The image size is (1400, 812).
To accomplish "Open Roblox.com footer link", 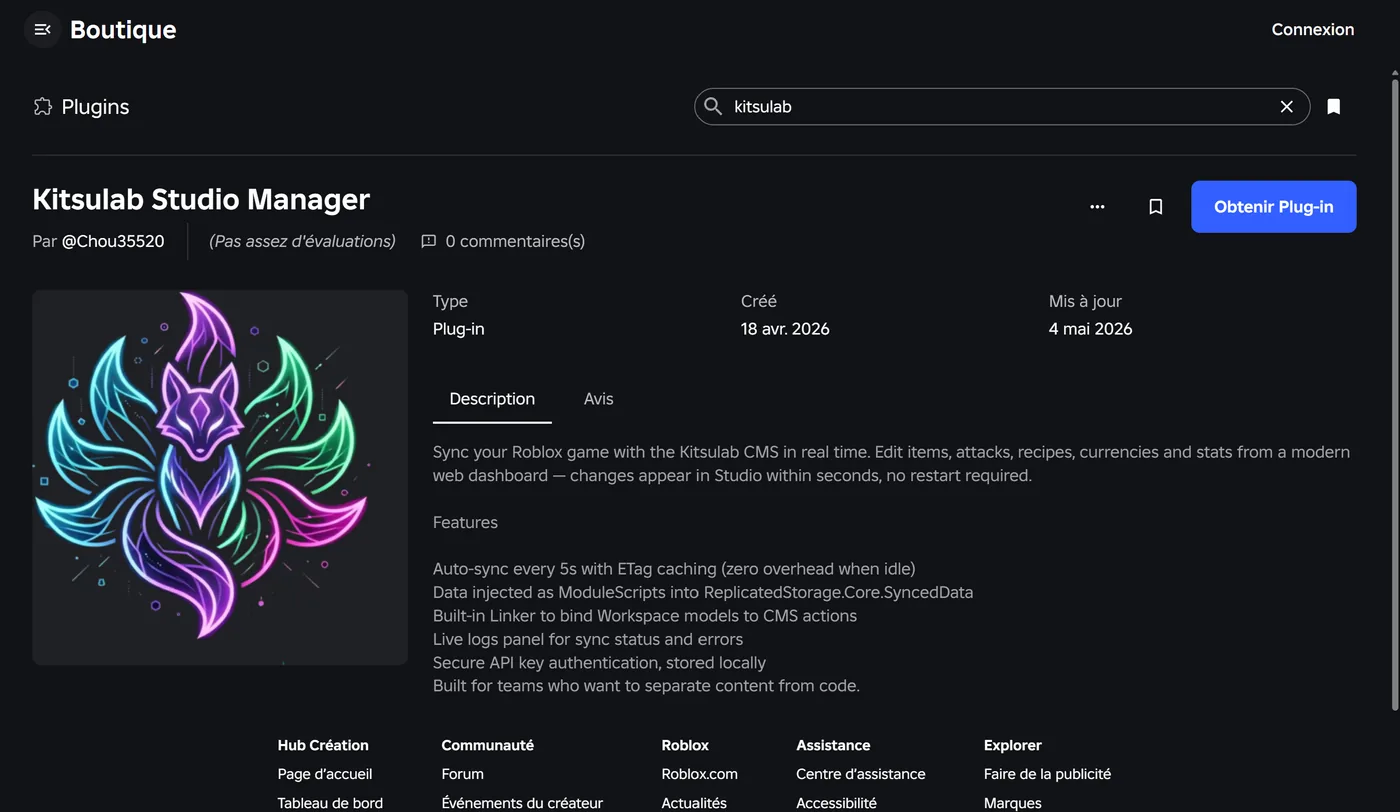I will coord(699,774).
